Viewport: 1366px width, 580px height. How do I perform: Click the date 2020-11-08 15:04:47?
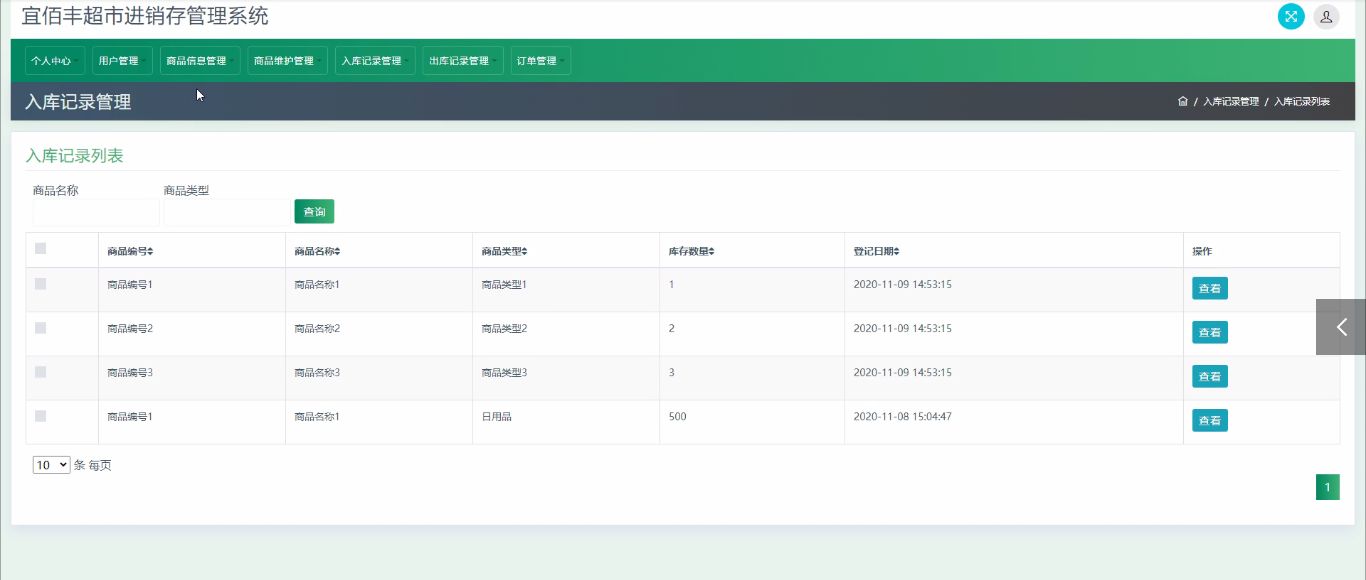[x=902, y=416]
